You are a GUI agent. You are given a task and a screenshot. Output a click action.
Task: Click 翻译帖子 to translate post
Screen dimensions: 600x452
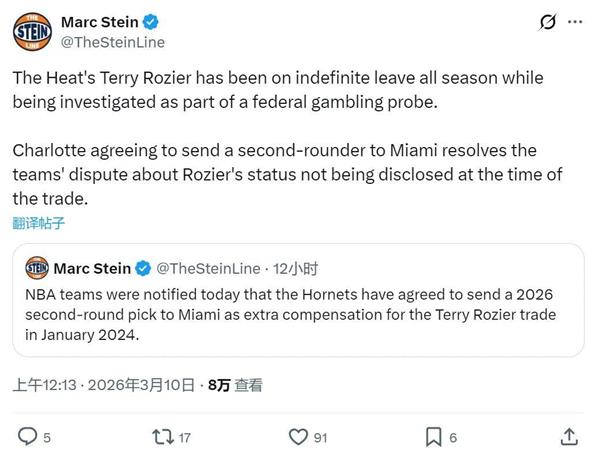point(40,222)
